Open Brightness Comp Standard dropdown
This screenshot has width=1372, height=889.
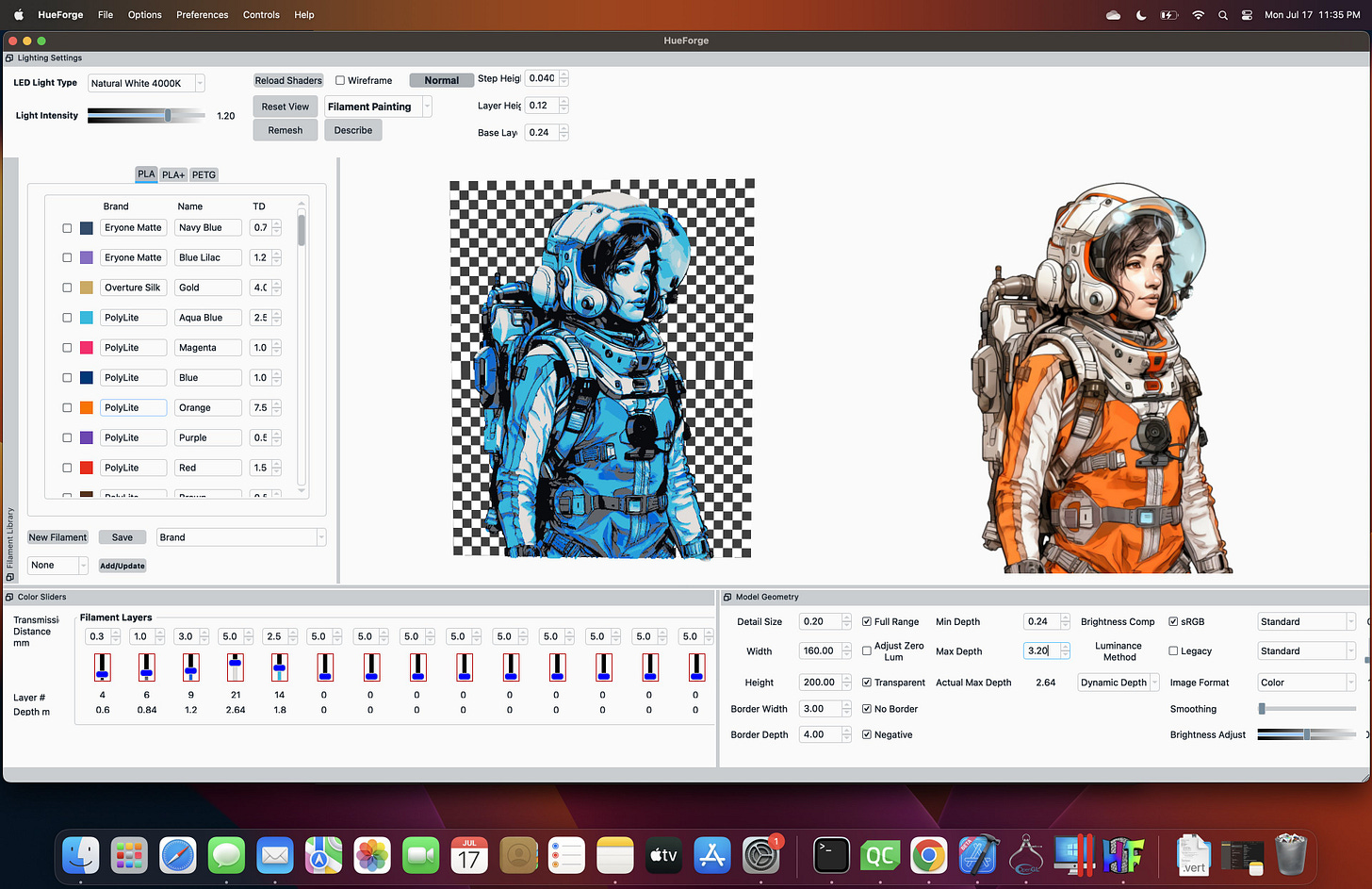tap(1307, 622)
